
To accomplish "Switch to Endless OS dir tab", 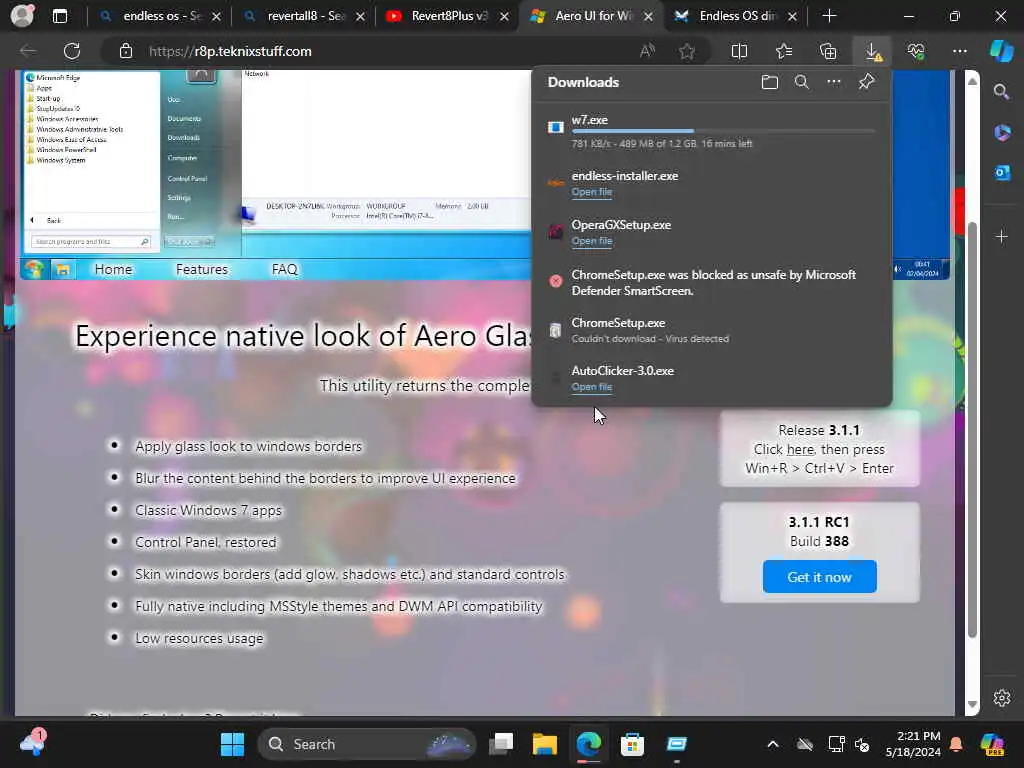I will pyautogui.click(x=736, y=16).
